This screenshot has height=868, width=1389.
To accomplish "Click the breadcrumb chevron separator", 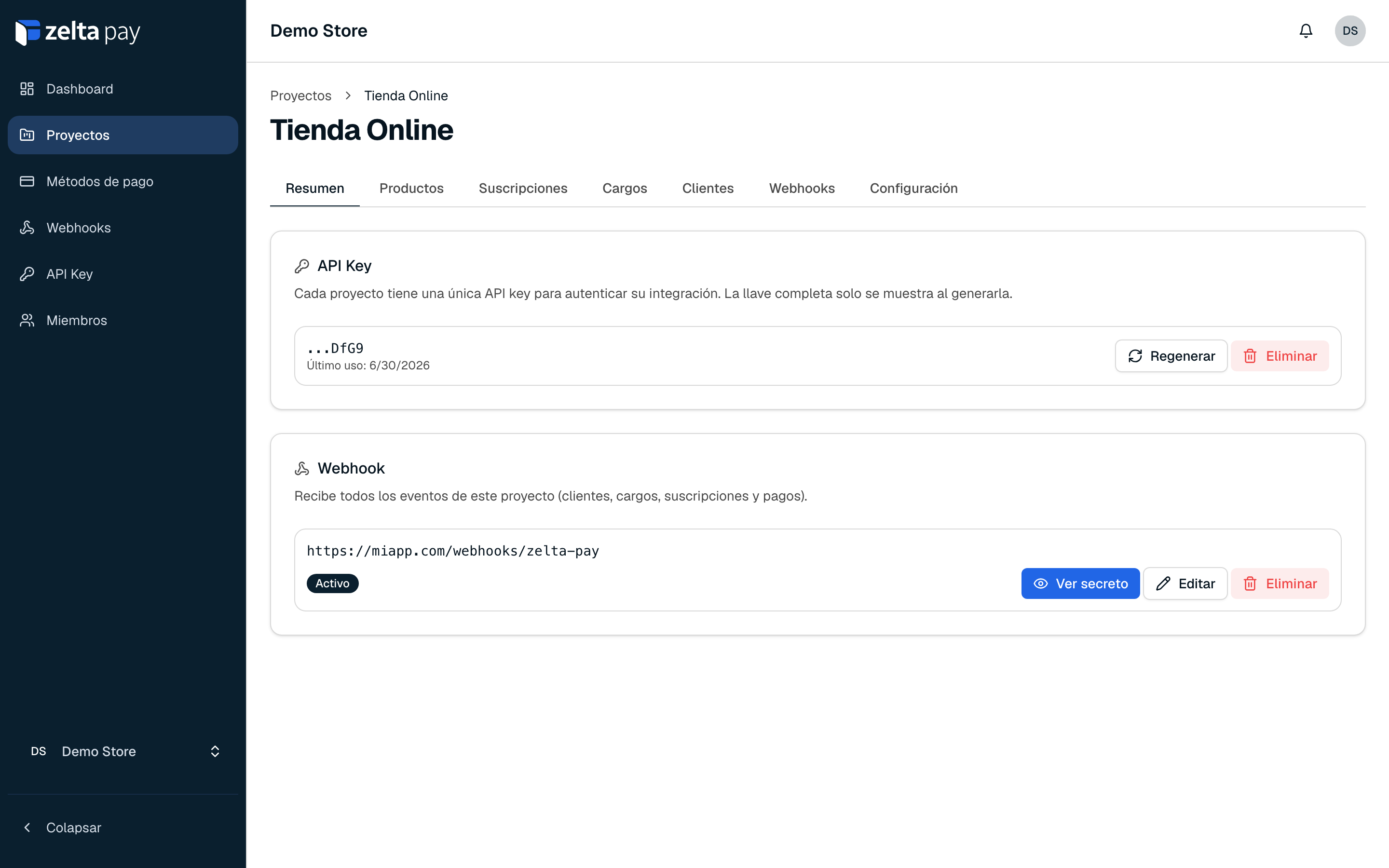I will pyautogui.click(x=348, y=96).
